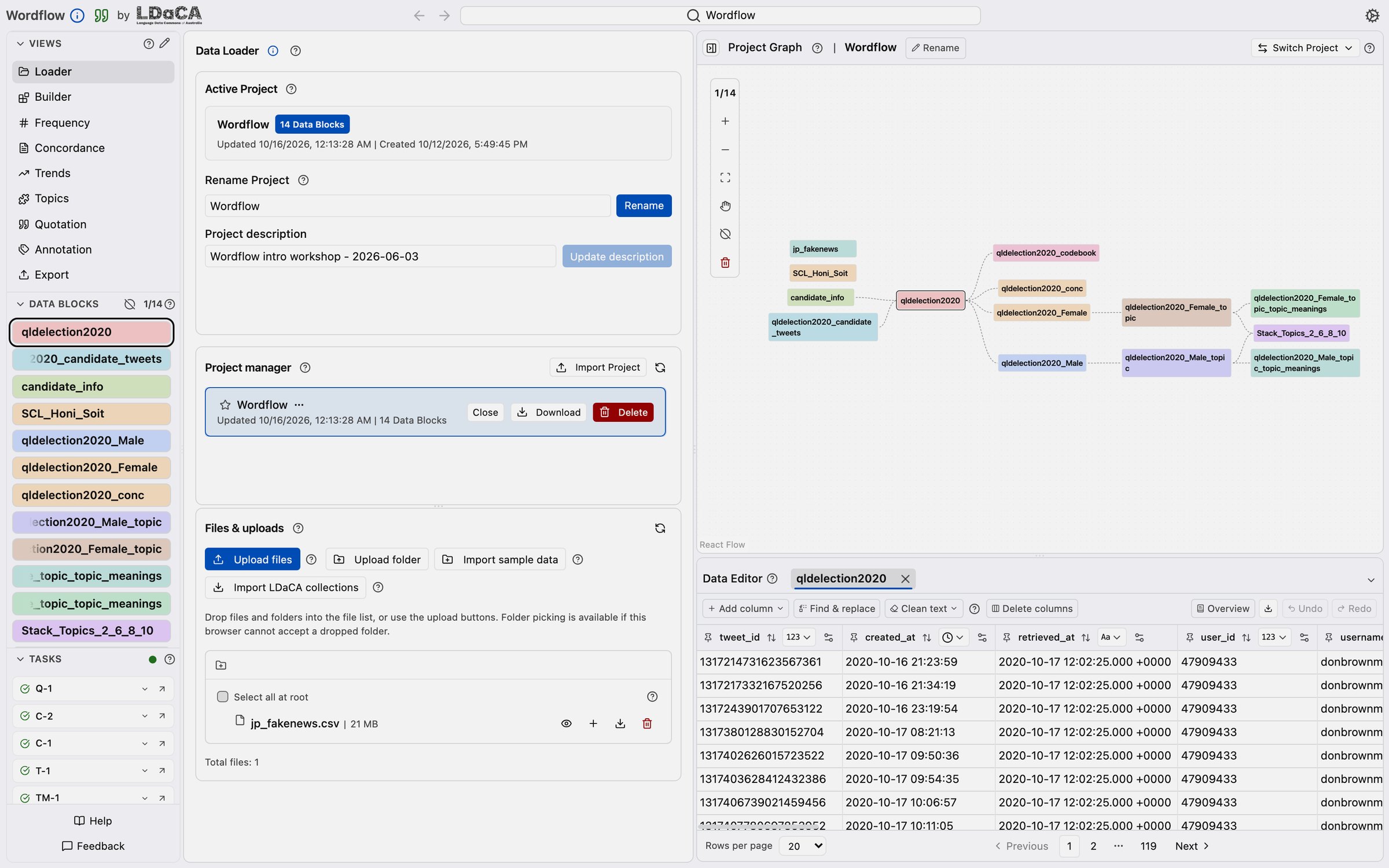Pin the created_at column
Image resolution: width=1389 pixels, height=868 pixels.
click(853, 637)
